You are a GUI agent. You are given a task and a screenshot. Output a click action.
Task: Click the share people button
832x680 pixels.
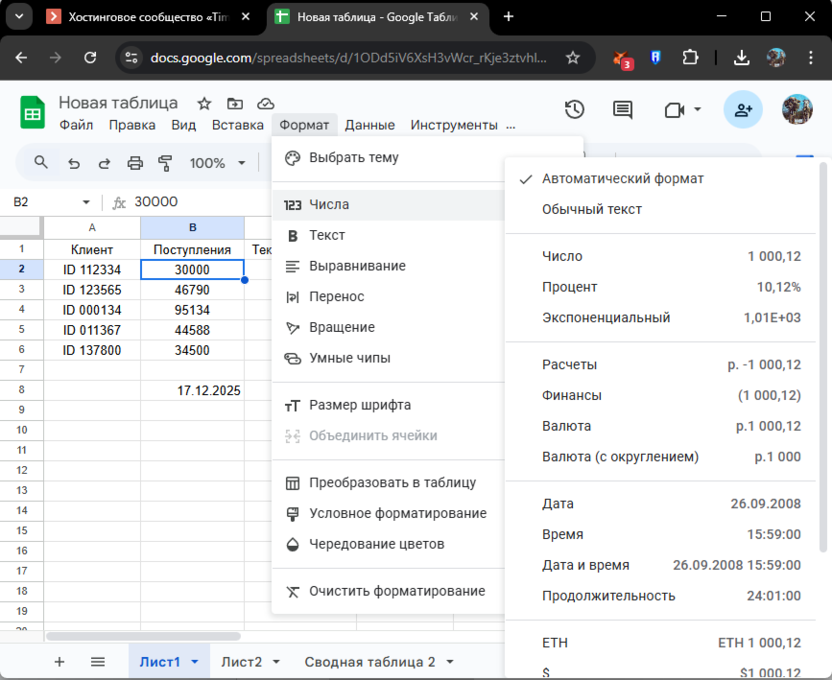coord(743,110)
